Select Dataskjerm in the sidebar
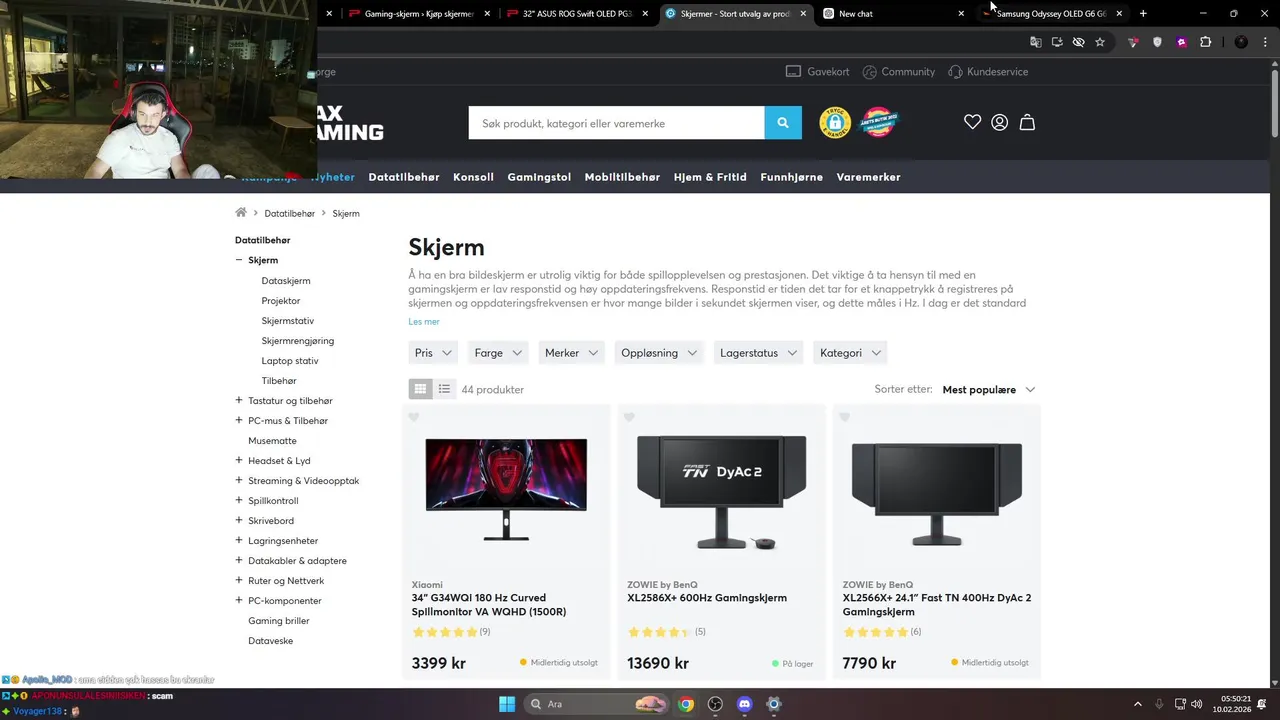Image resolution: width=1280 pixels, height=720 pixels. pyautogui.click(x=286, y=281)
